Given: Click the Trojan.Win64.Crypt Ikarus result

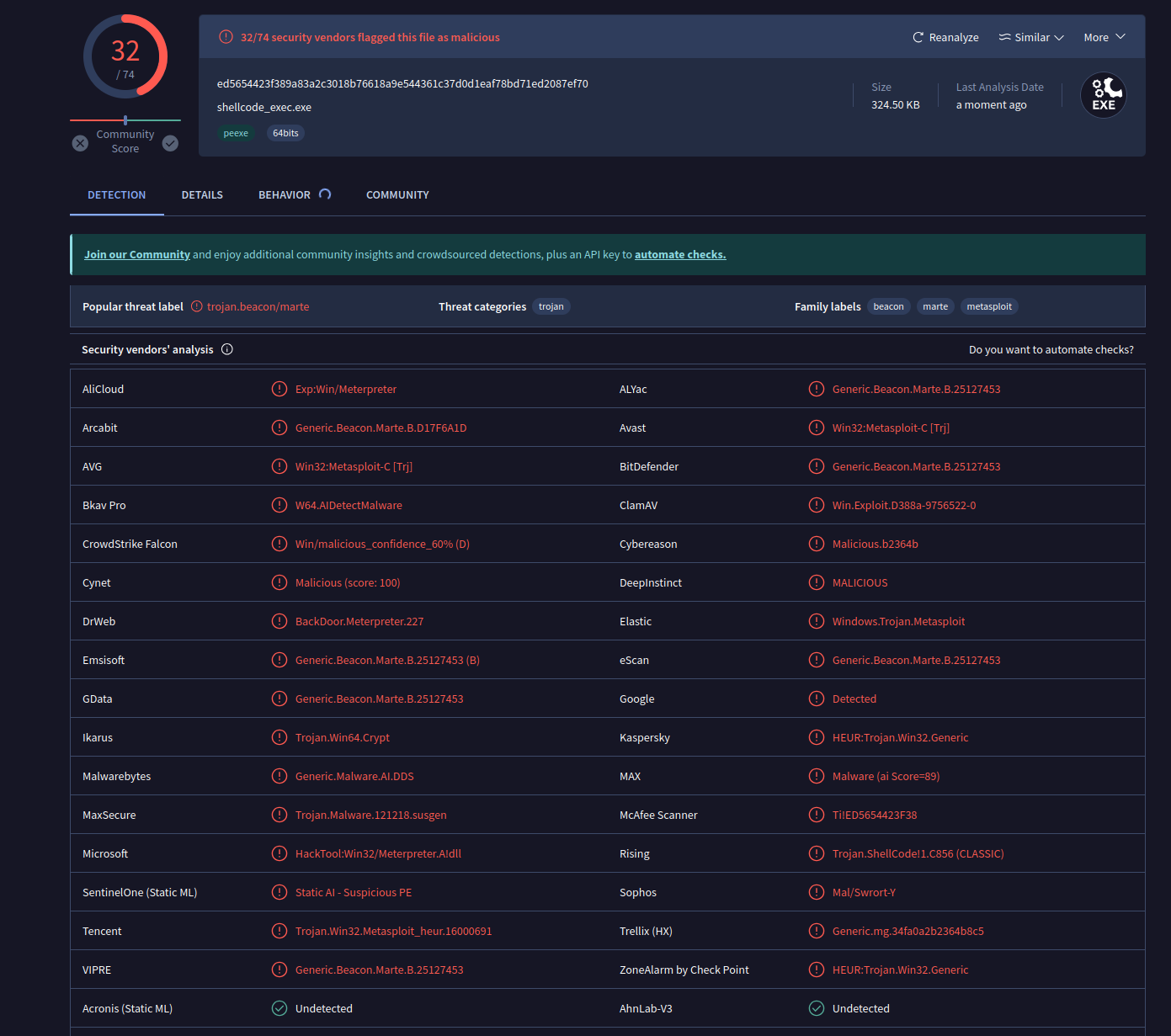Looking at the screenshot, I should click(343, 737).
